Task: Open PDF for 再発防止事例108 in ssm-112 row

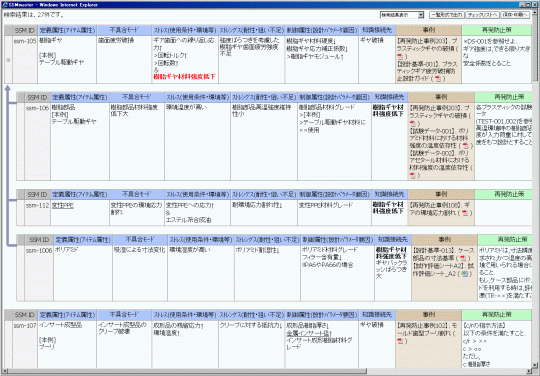Action: [x=465, y=213]
